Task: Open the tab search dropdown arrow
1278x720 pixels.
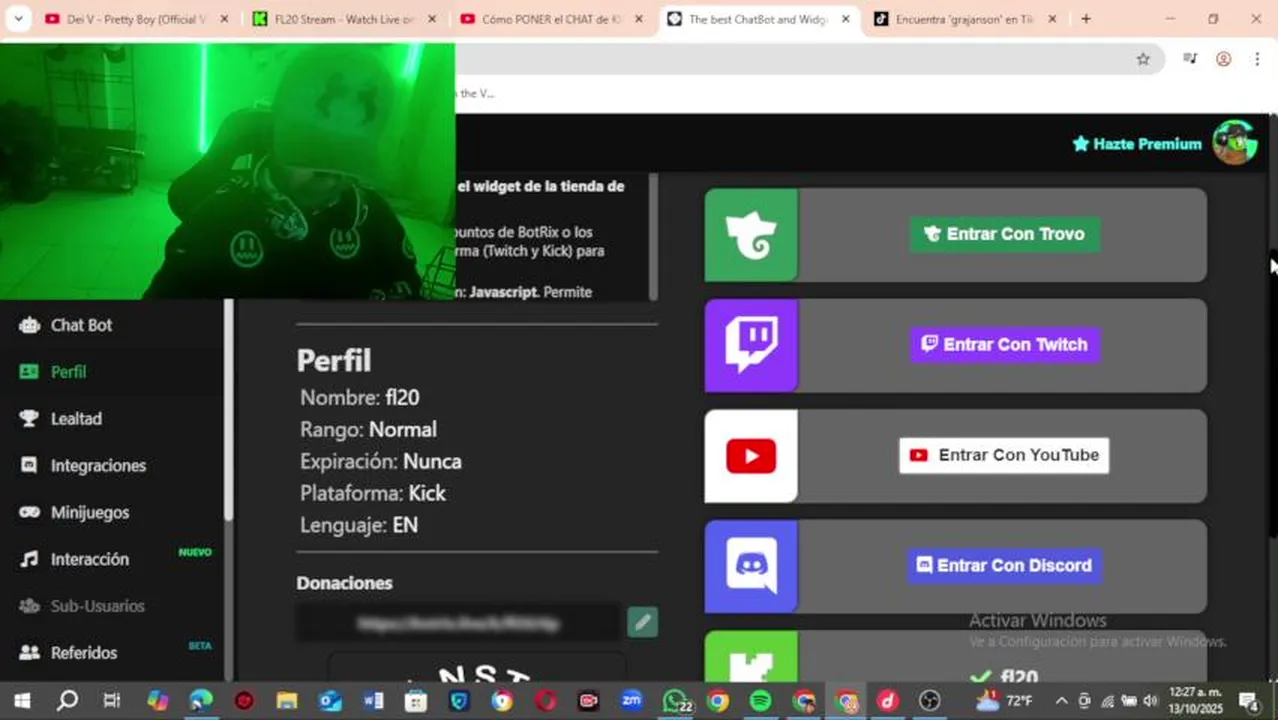Action: click(19, 19)
